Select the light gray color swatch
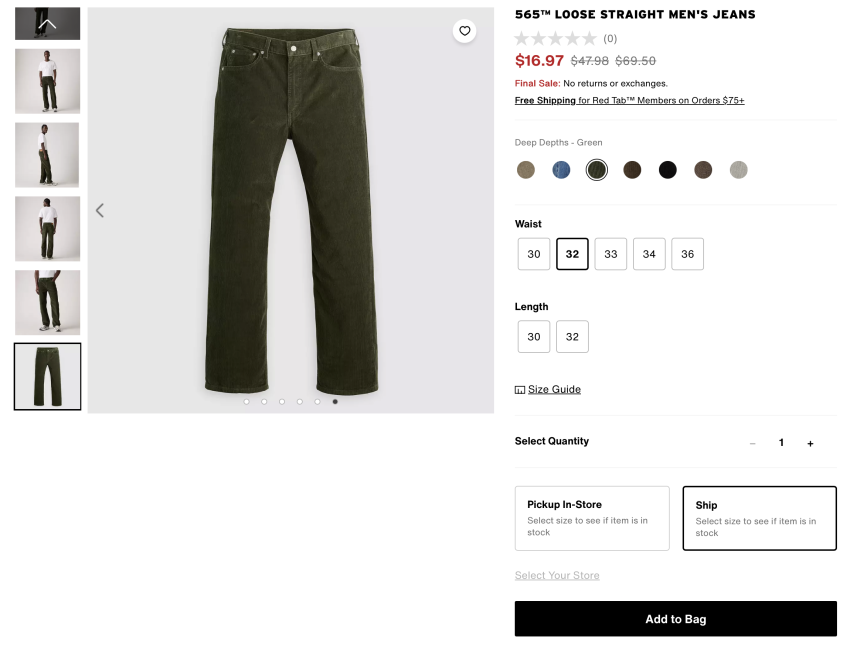The image size is (850, 649). click(x=738, y=170)
